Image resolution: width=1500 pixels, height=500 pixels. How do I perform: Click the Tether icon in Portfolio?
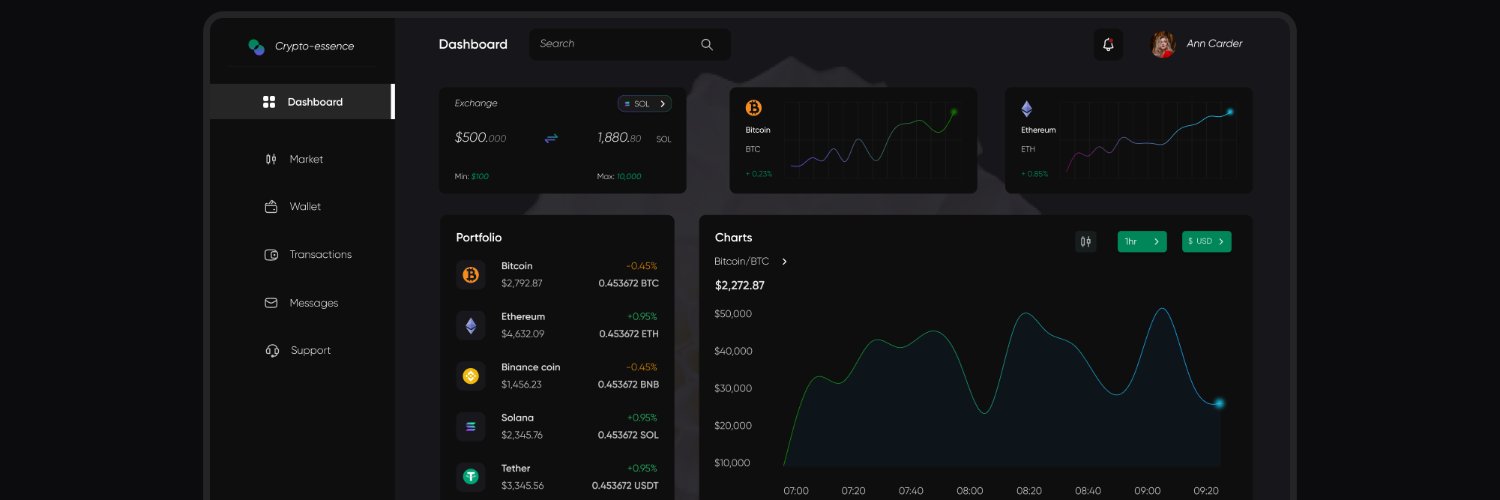pyautogui.click(x=471, y=477)
